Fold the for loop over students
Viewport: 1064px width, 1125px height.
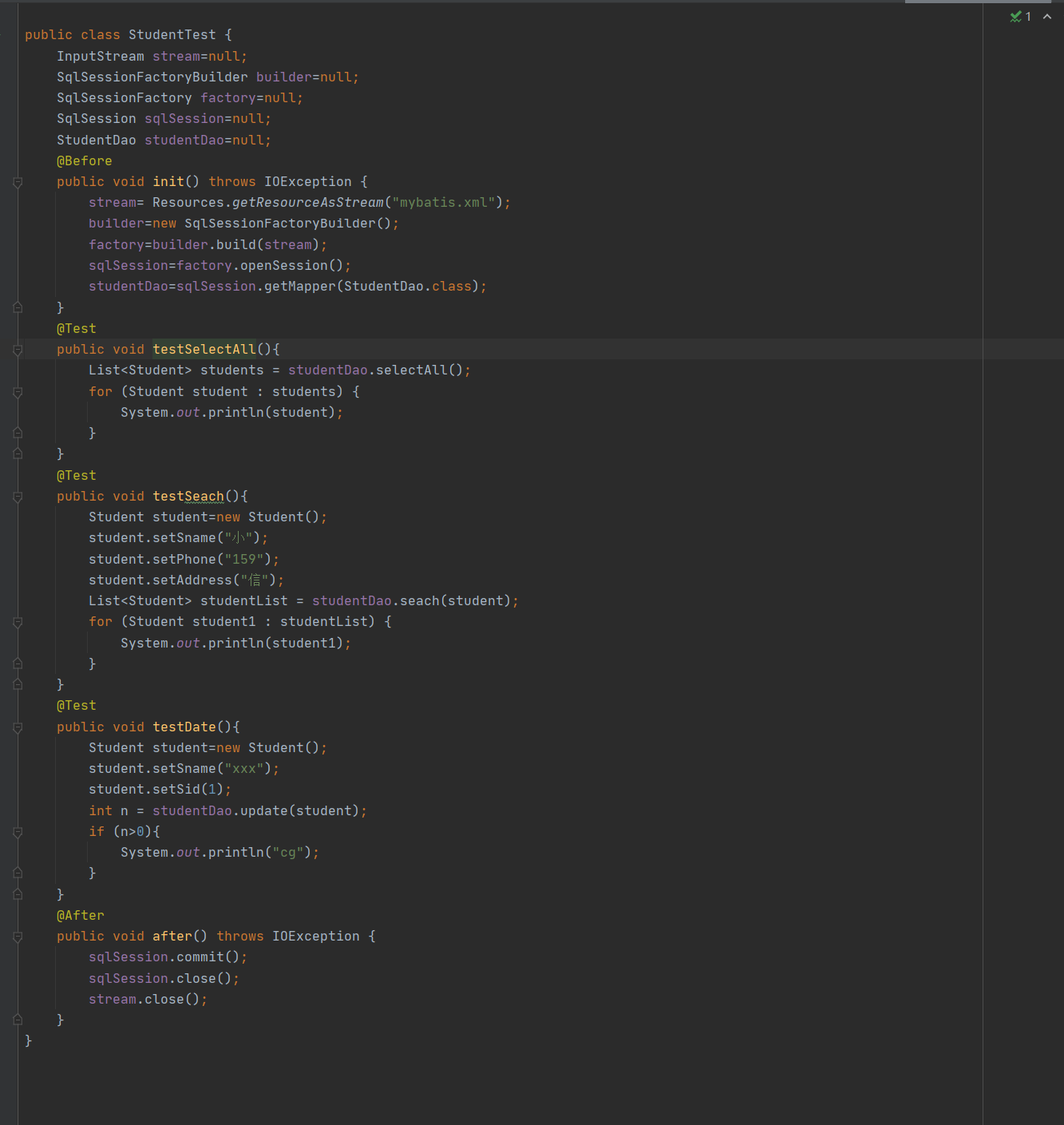(18, 393)
